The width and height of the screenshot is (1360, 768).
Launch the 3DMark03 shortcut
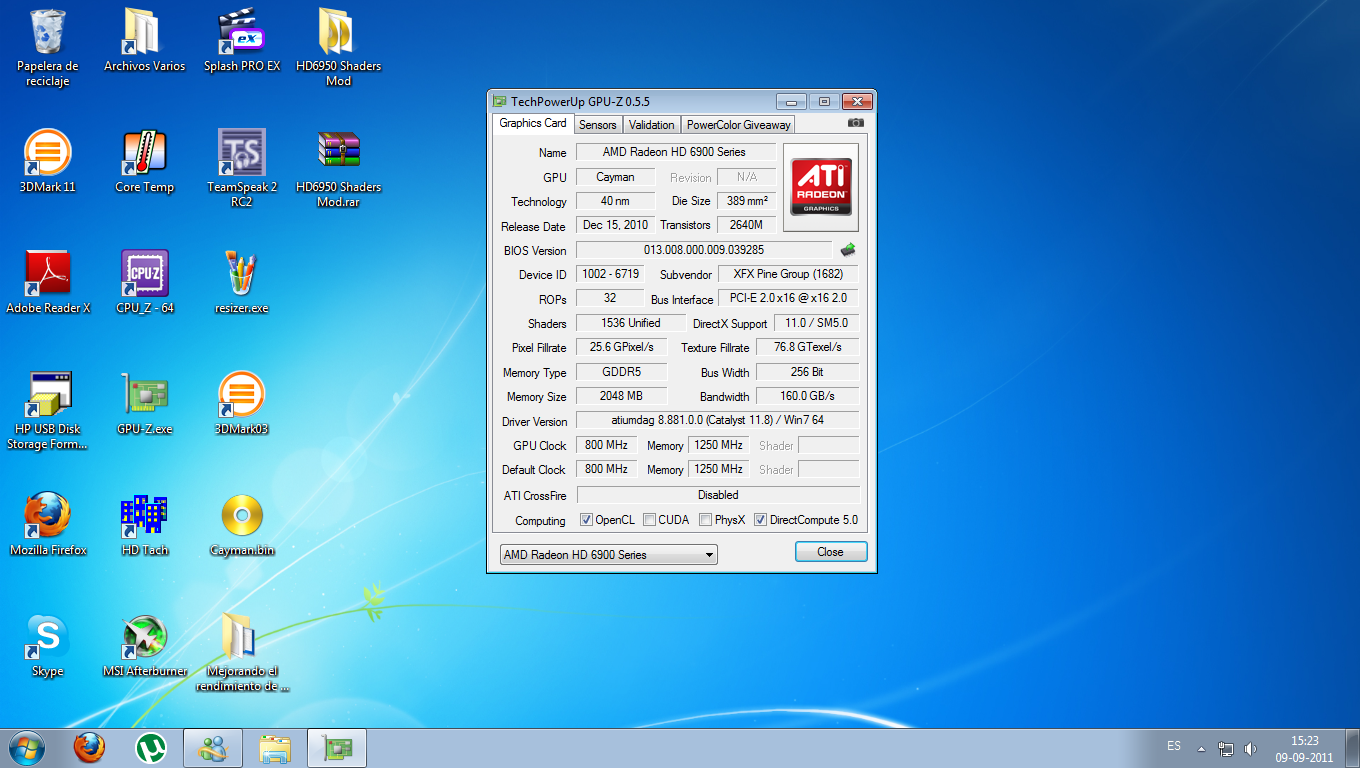point(242,403)
